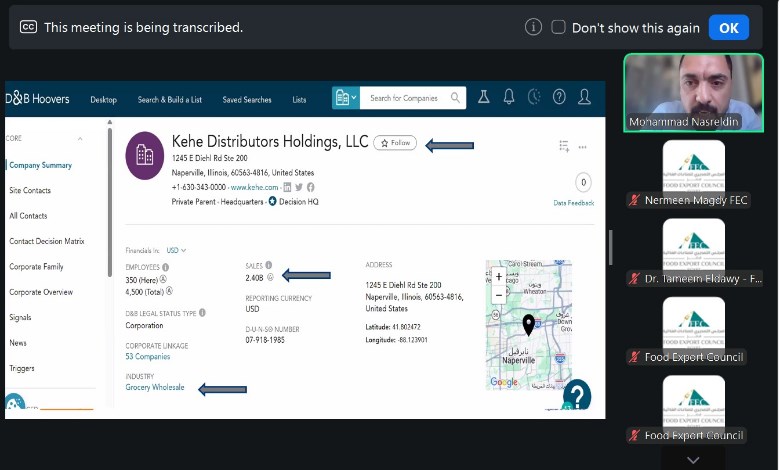The image size is (780, 470).
Task: Open the company Facebook icon
Action: point(310,187)
